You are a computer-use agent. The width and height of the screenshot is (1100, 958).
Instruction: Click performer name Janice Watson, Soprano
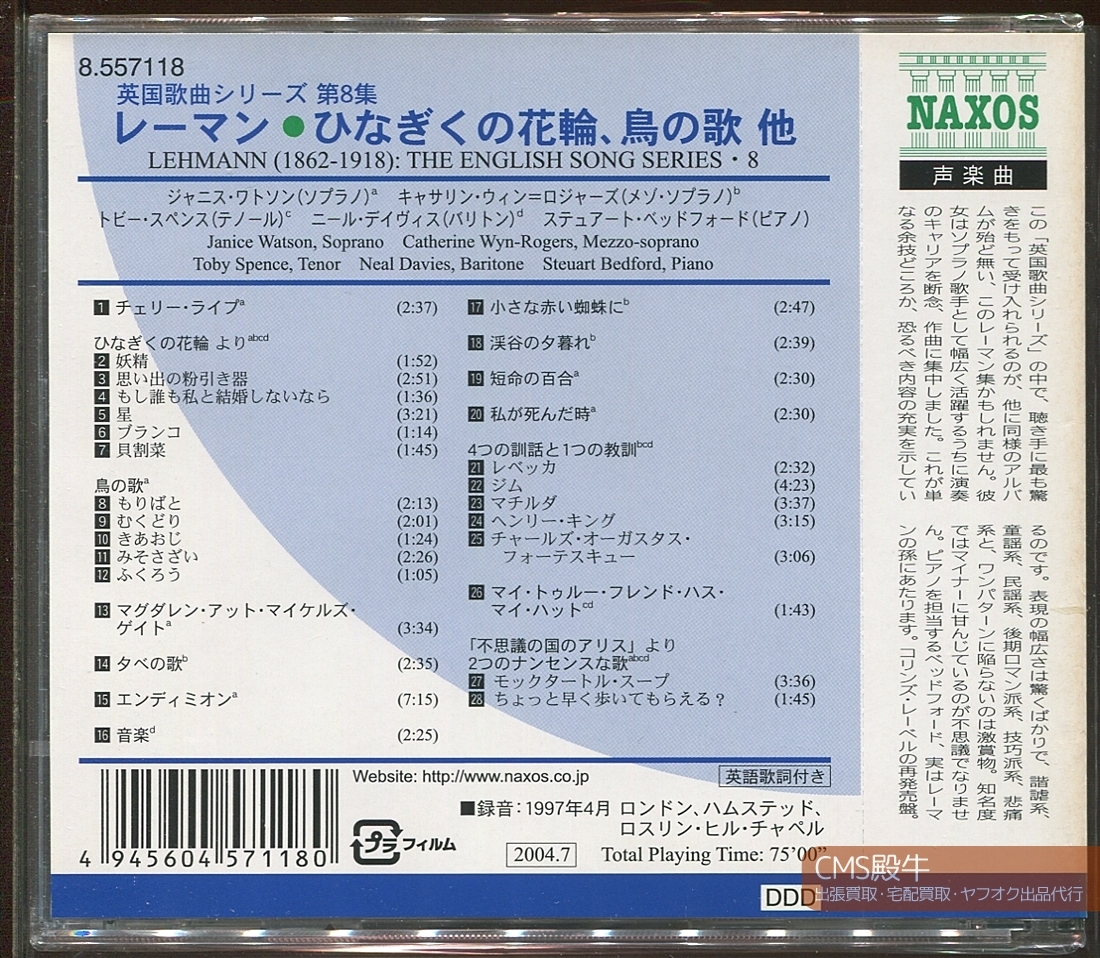[295, 242]
